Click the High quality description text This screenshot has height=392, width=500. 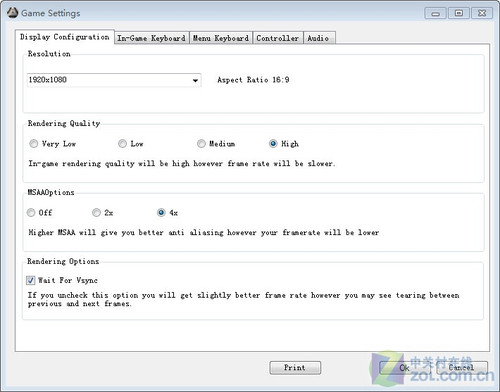(x=182, y=164)
